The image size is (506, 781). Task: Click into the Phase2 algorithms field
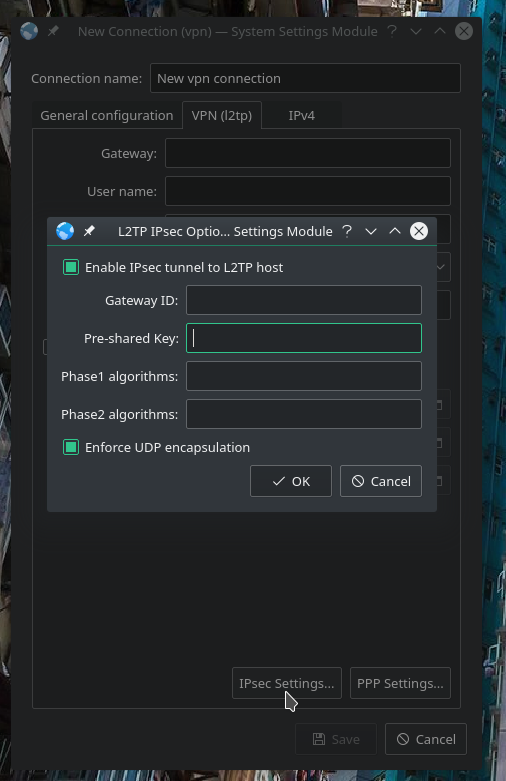coord(304,414)
